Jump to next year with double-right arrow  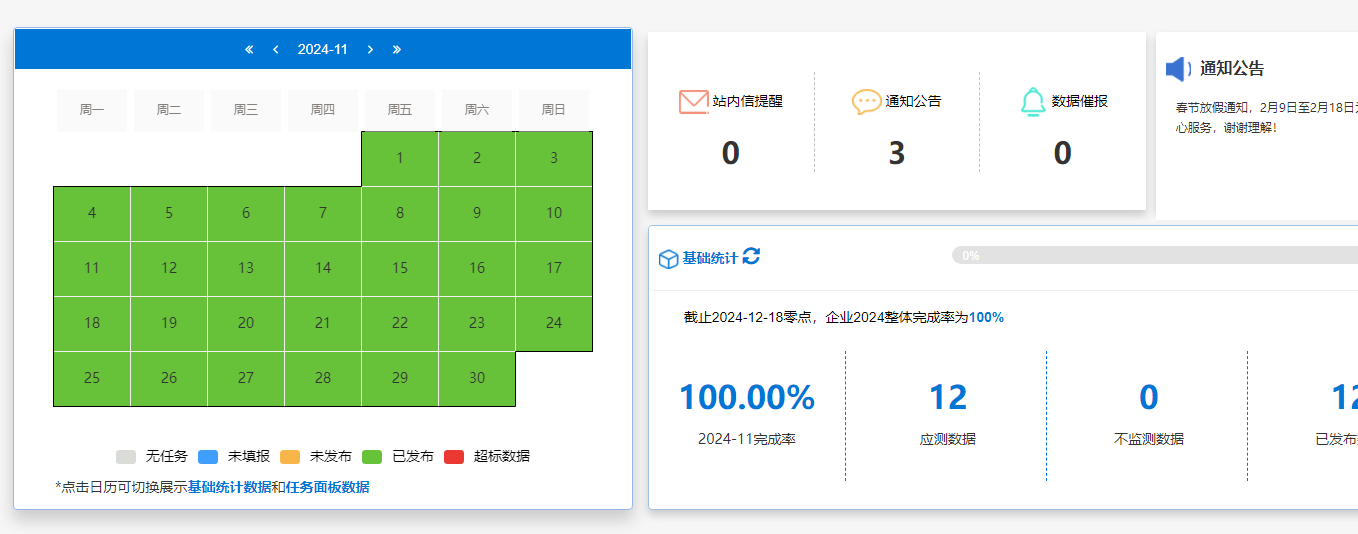tap(397, 49)
